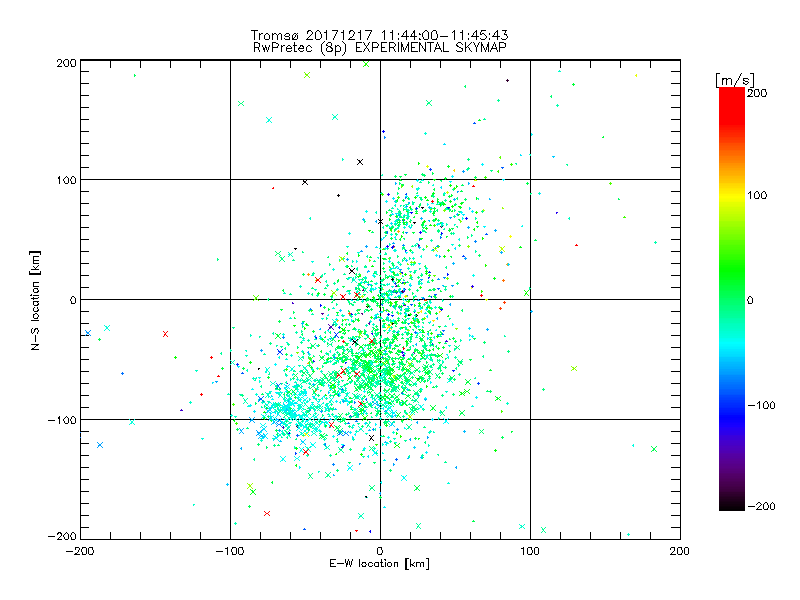
Task: Click the '200' colorbar tick label
Action: click(x=757, y=93)
